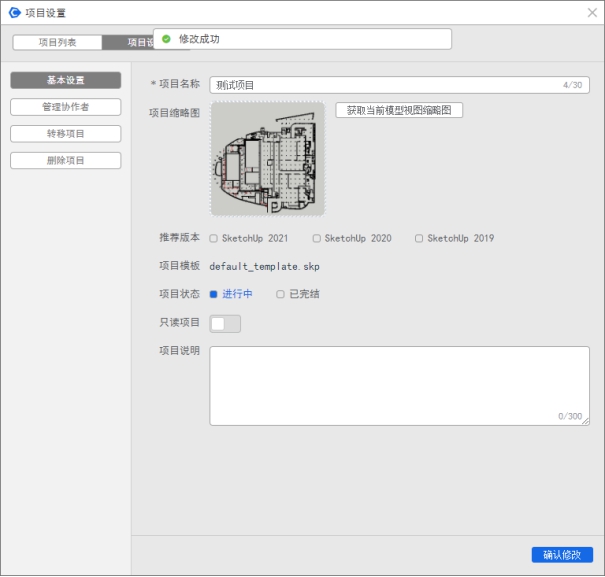605x577 pixels.
Task: Tick the SketchUp 2019 checkbox
Action: [419, 239]
